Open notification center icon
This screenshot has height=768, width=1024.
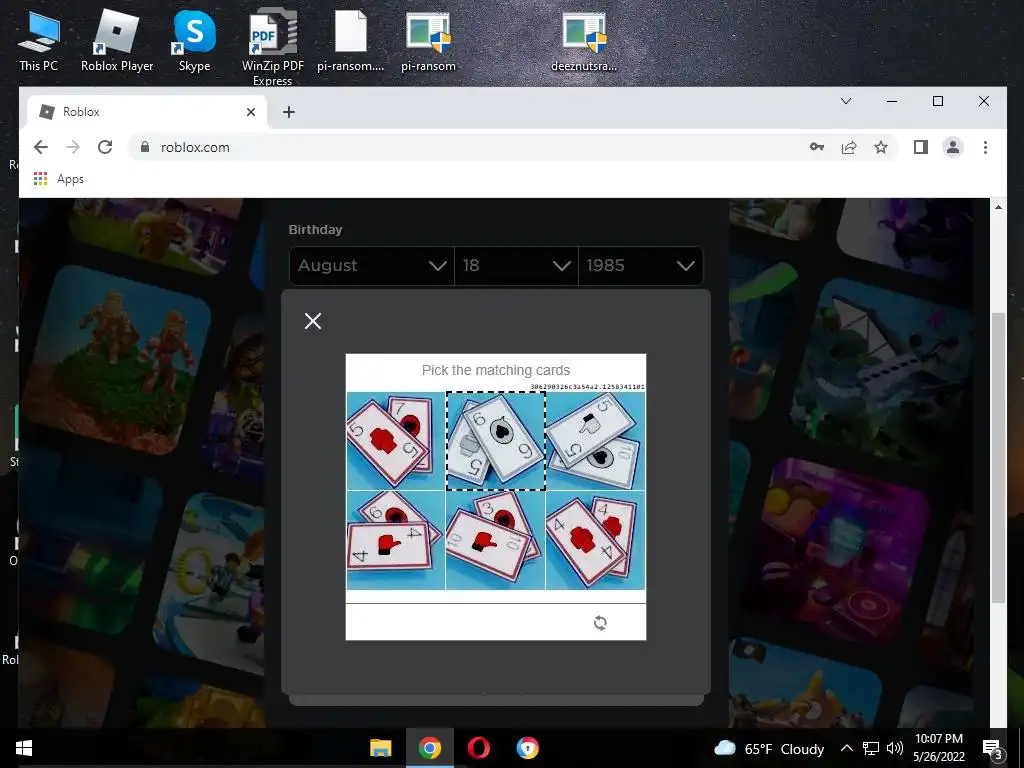(992, 748)
